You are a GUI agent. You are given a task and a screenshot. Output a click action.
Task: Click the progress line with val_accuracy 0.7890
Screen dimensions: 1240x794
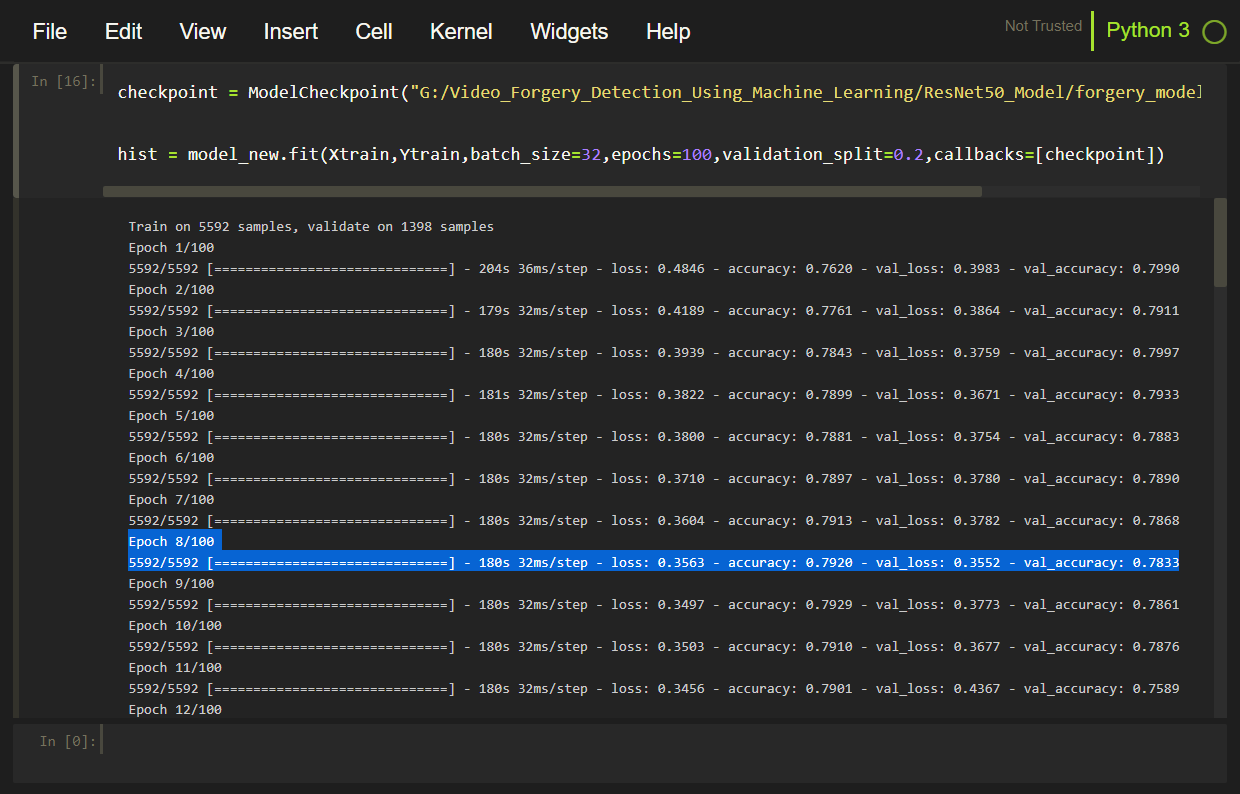654,479
